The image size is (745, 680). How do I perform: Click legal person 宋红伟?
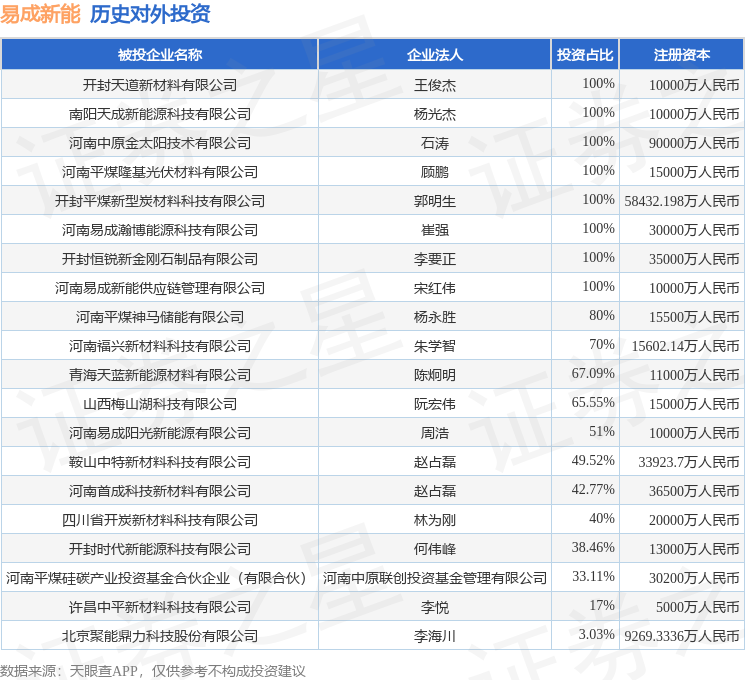[435, 288]
